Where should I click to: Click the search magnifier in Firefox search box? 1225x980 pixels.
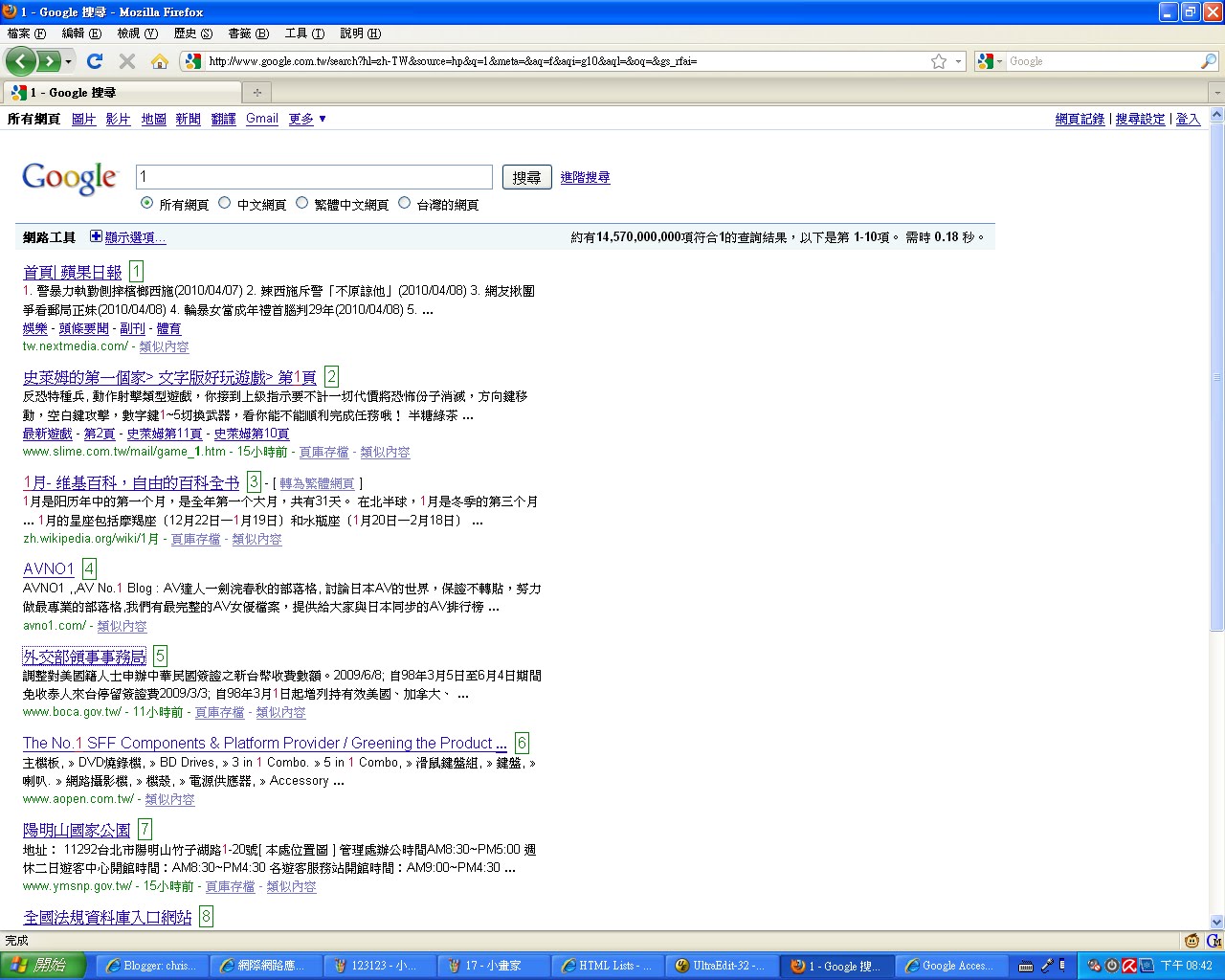click(1209, 61)
